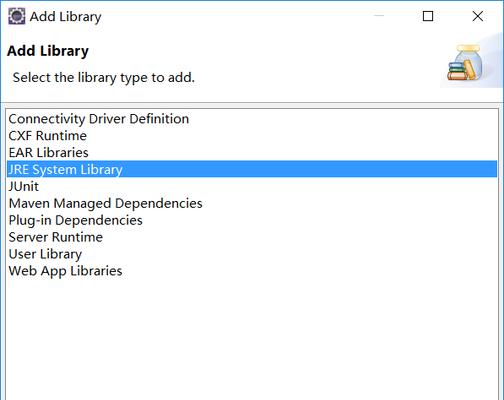Click the Add Library title bar text
This screenshot has height=400, width=504.
(65, 16)
